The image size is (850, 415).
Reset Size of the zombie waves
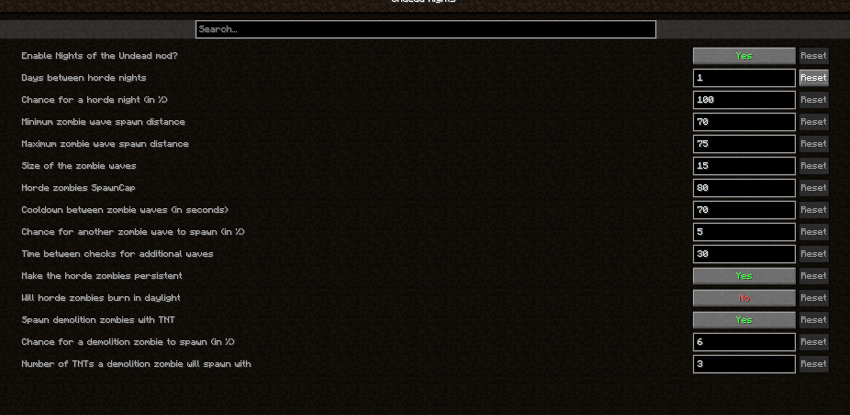coord(813,166)
